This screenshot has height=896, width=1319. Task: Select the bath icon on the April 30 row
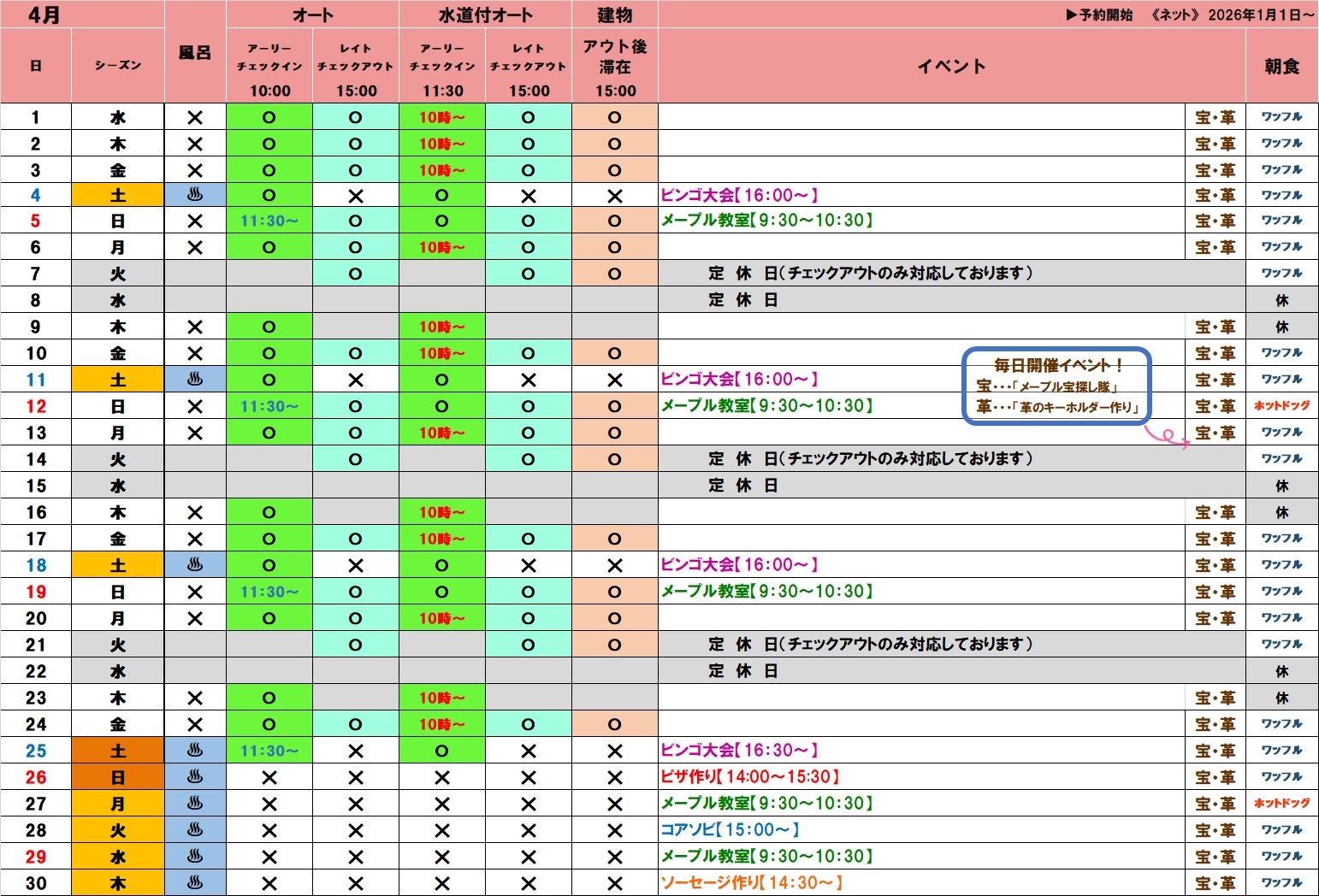(195, 883)
